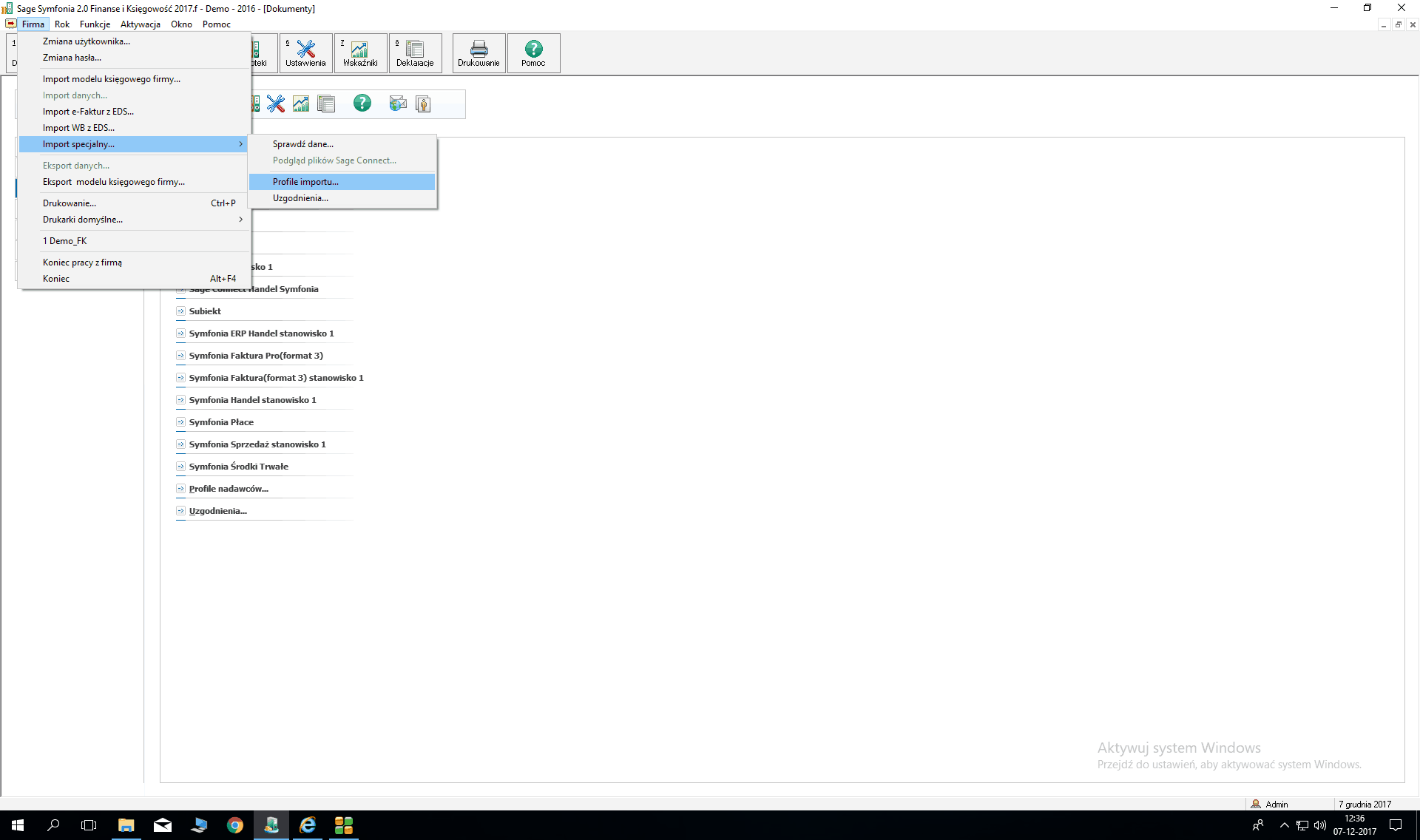This screenshot has height=840, width=1420.
Task: Click the person document icon
Action: tap(423, 104)
